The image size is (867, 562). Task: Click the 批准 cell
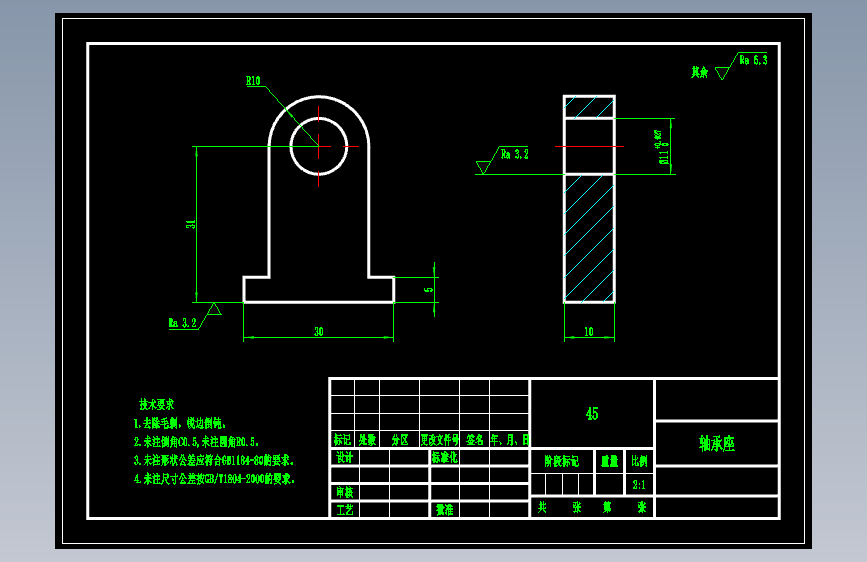[445, 509]
